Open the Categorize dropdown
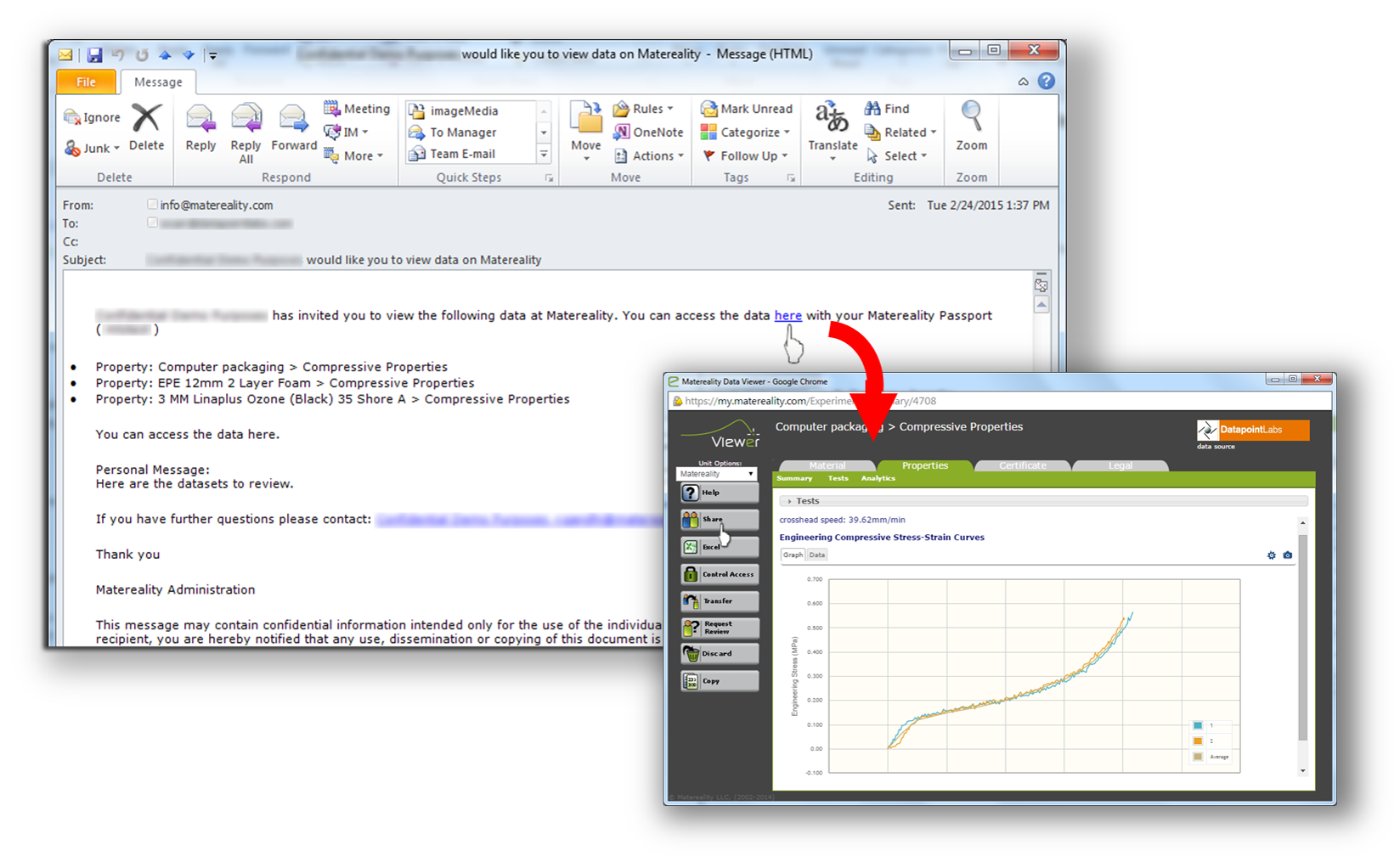The width and height of the screenshot is (1400, 862). coord(745,132)
